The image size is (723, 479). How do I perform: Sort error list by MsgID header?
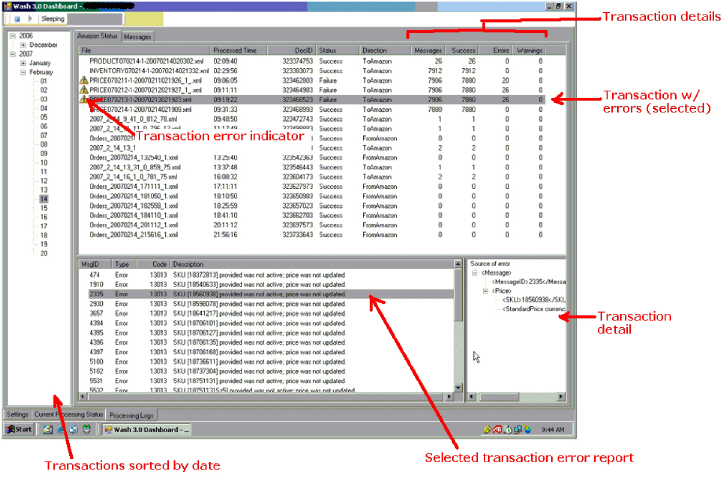click(x=95, y=264)
